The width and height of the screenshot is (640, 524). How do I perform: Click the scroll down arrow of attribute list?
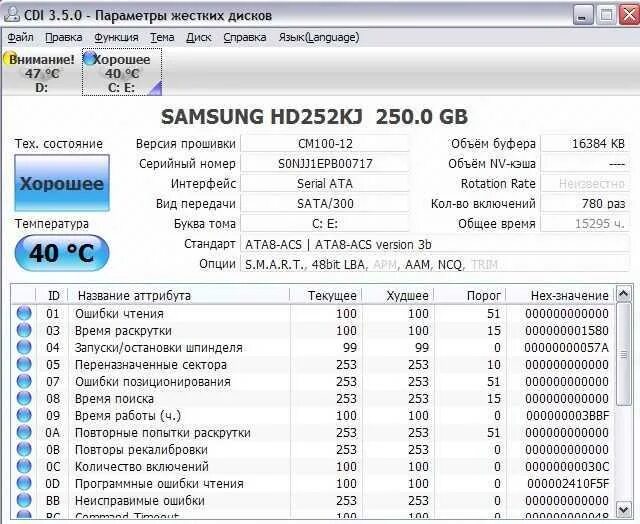click(x=623, y=509)
